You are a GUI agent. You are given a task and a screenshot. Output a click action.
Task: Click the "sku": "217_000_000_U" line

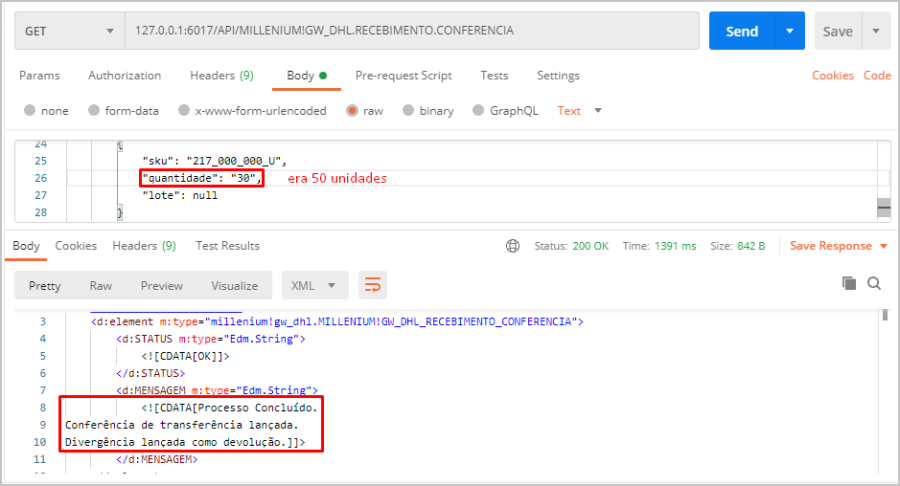(214, 161)
